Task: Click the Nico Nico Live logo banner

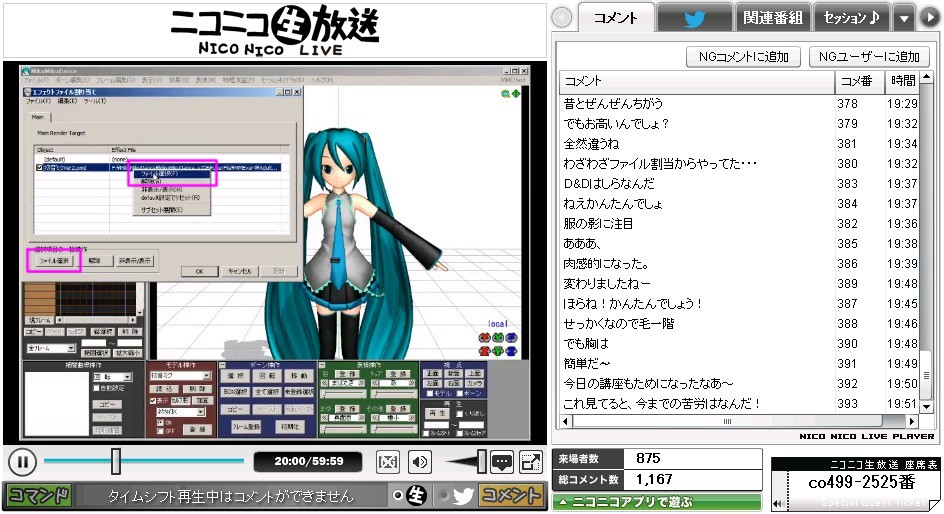Action: click(x=275, y=30)
